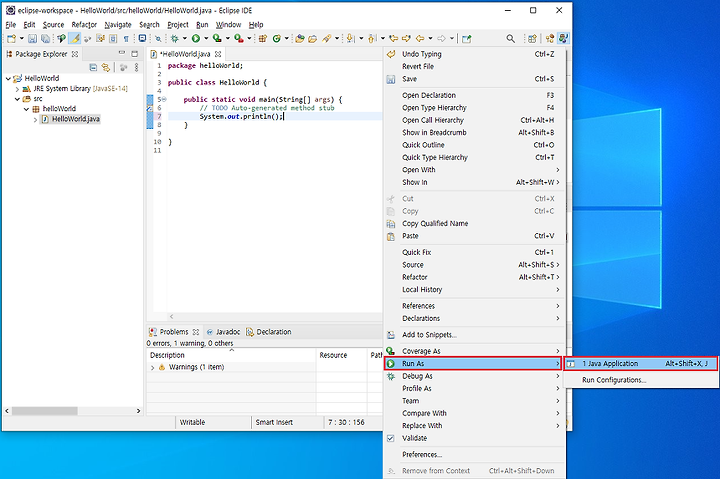The image size is (720, 479).
Task: Click Collapse All in Package Explorer
Action: 93,68
